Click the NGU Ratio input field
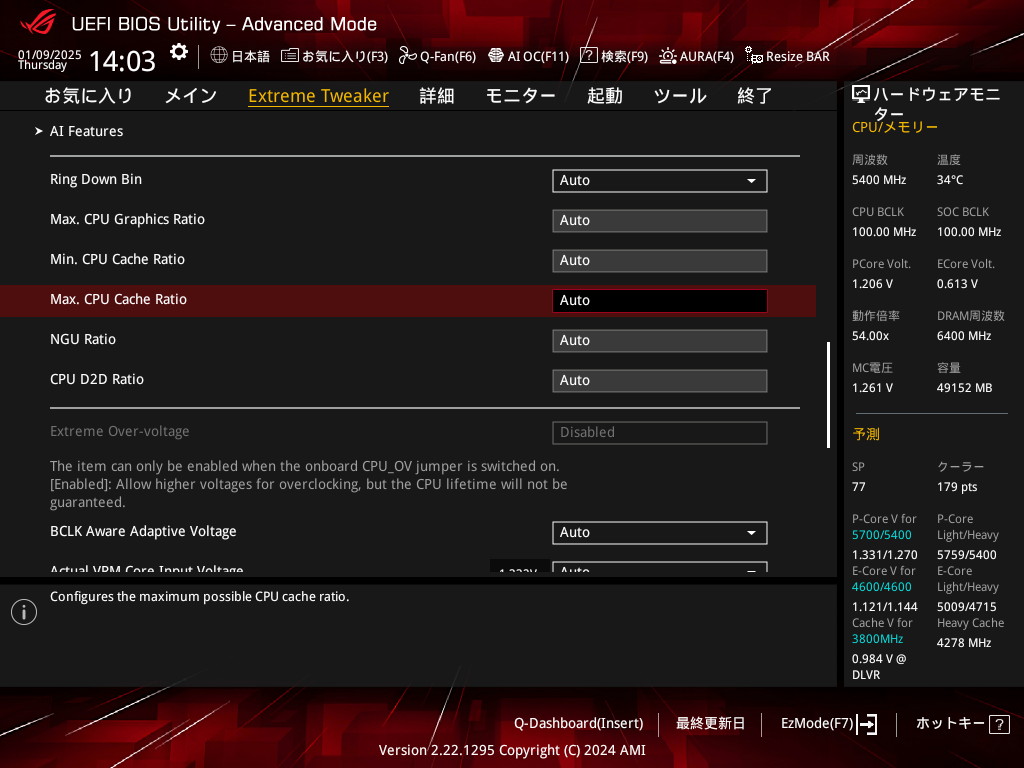The width and height of the screenshot is (1024, 768). 659,340
